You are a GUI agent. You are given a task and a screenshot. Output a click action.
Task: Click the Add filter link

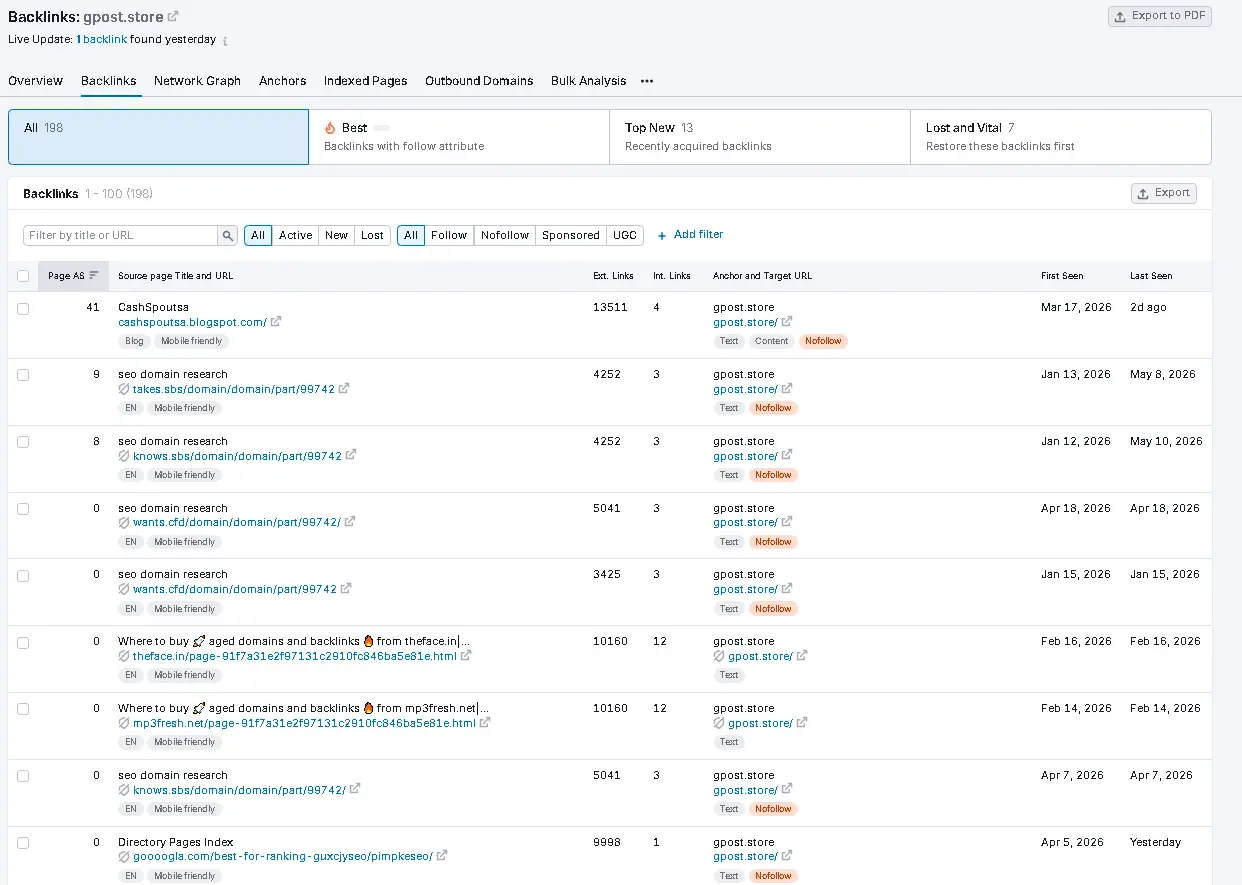(690, 235)
